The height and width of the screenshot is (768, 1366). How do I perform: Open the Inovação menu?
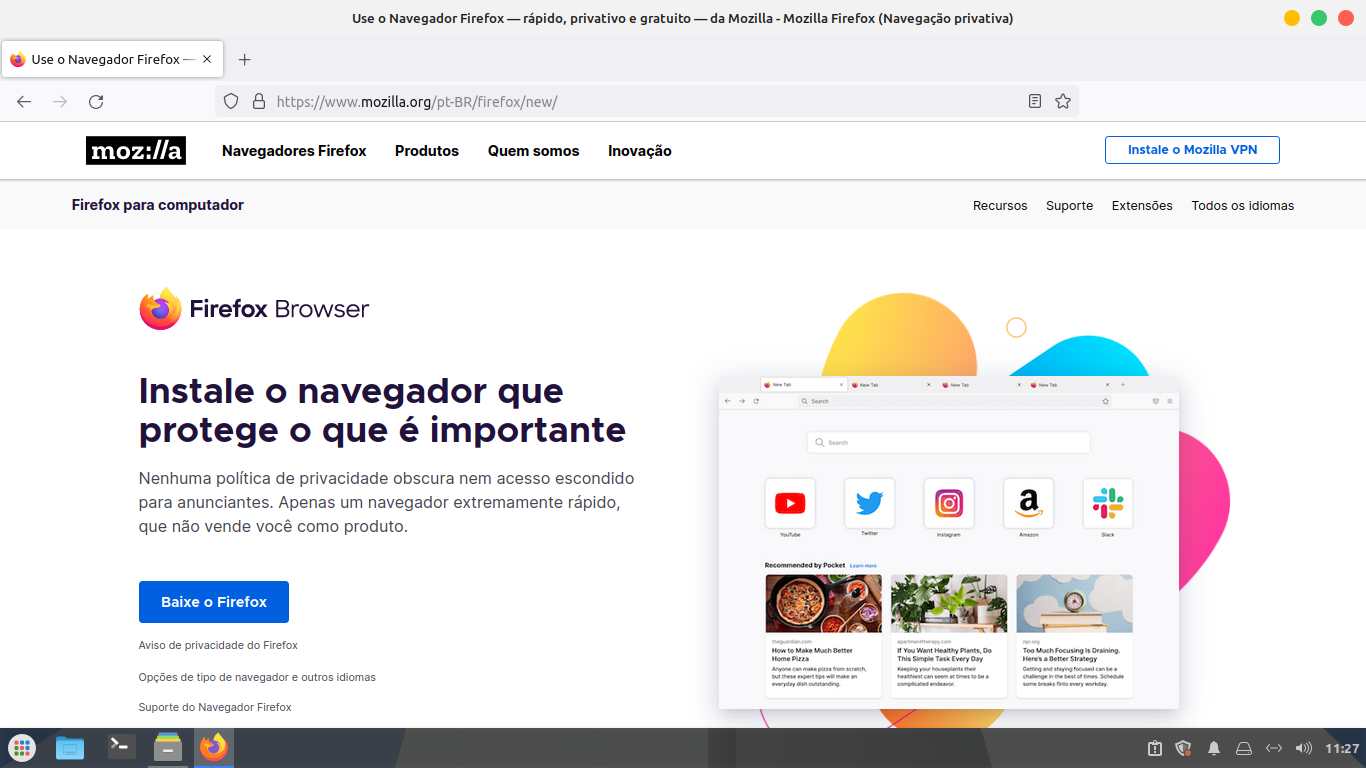pos(640,151)
